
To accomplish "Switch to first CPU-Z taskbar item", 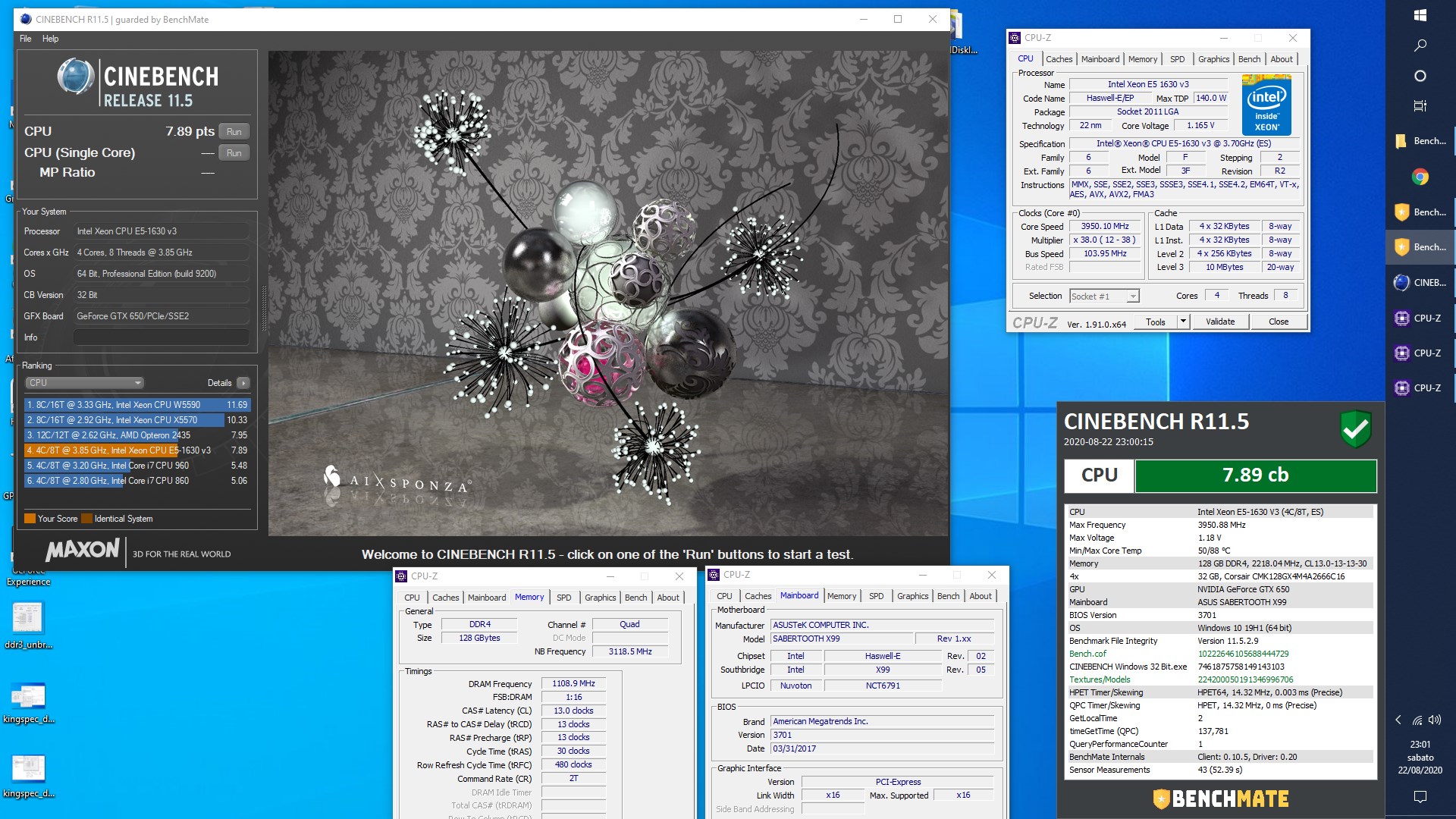I will pos(1420,318).
